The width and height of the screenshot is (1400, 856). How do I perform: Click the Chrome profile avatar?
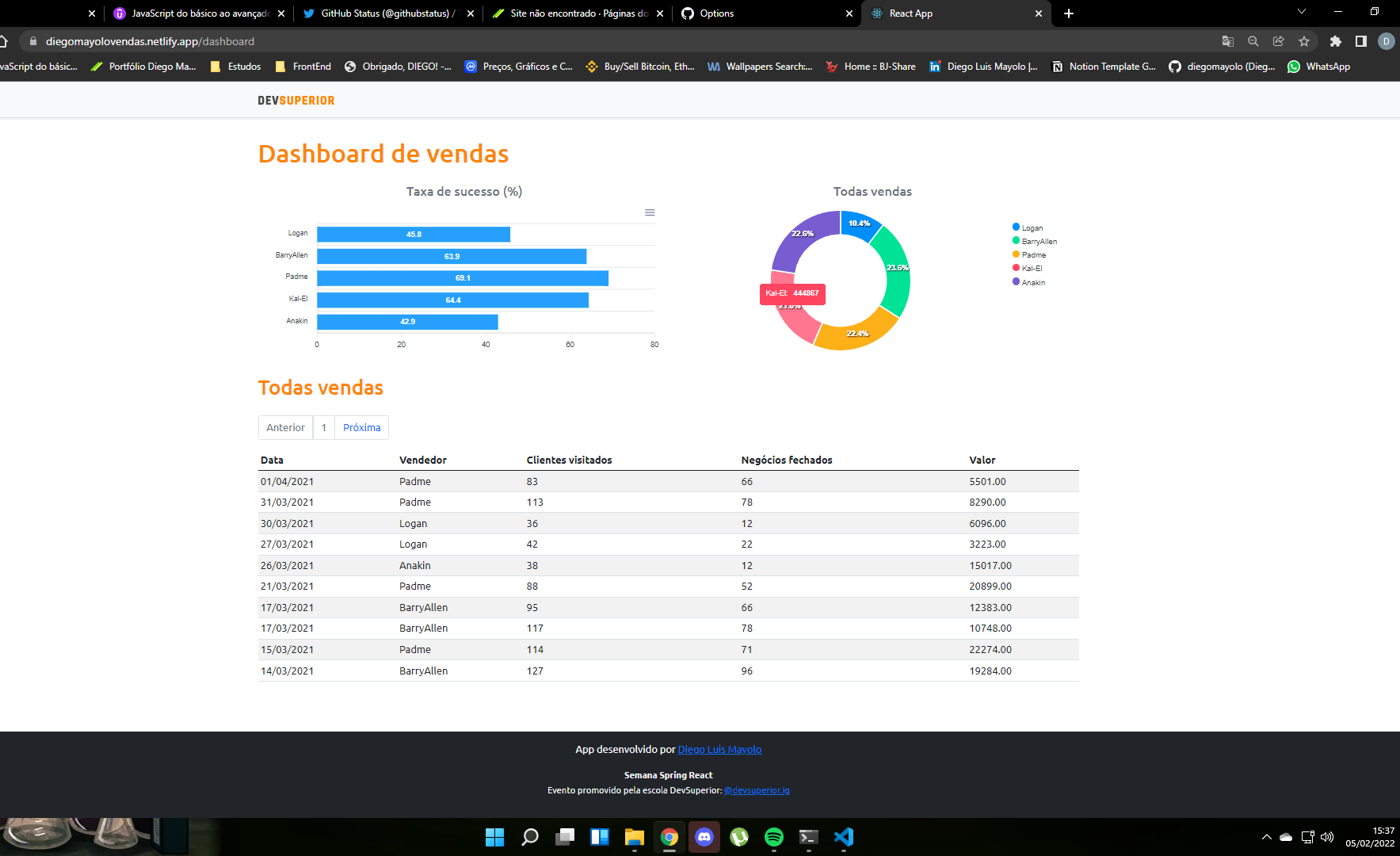tap(1387, 41)
